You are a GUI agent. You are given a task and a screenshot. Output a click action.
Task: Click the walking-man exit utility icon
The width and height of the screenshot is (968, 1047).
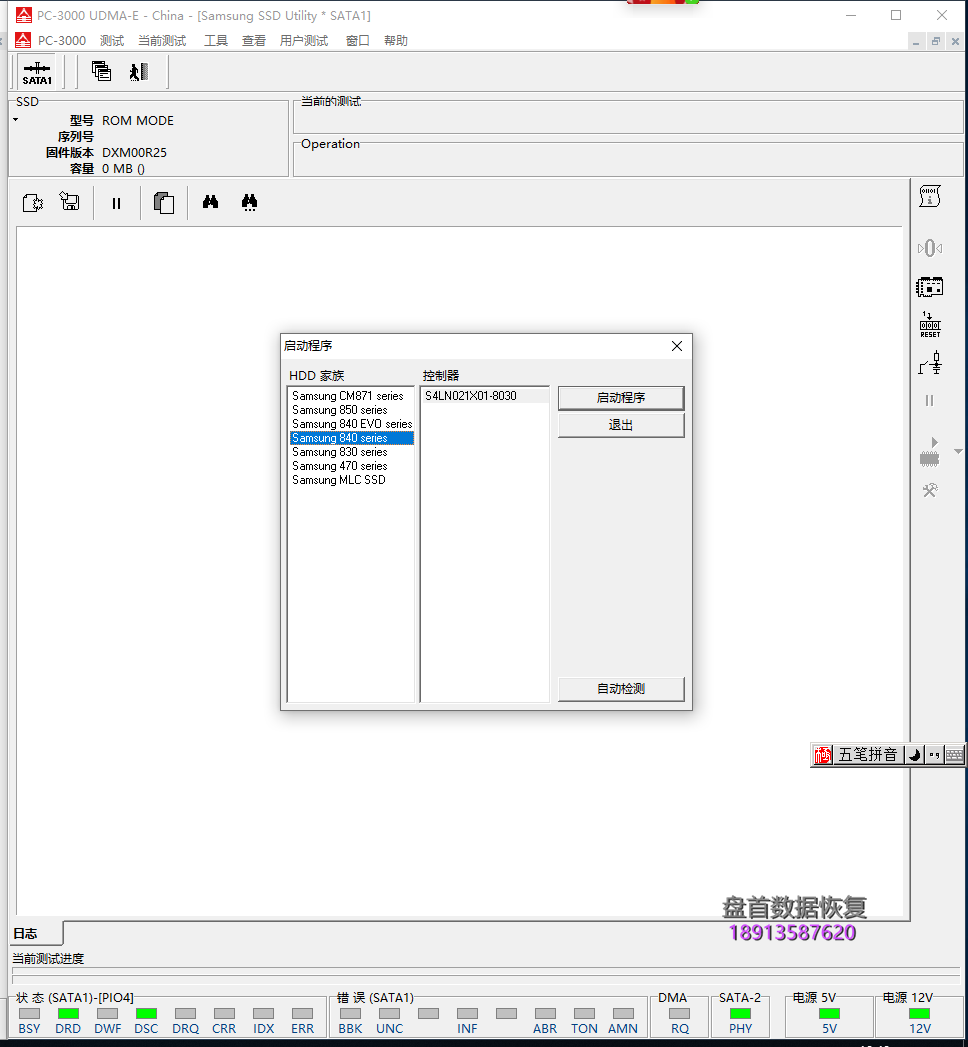[x=138, y=71]
